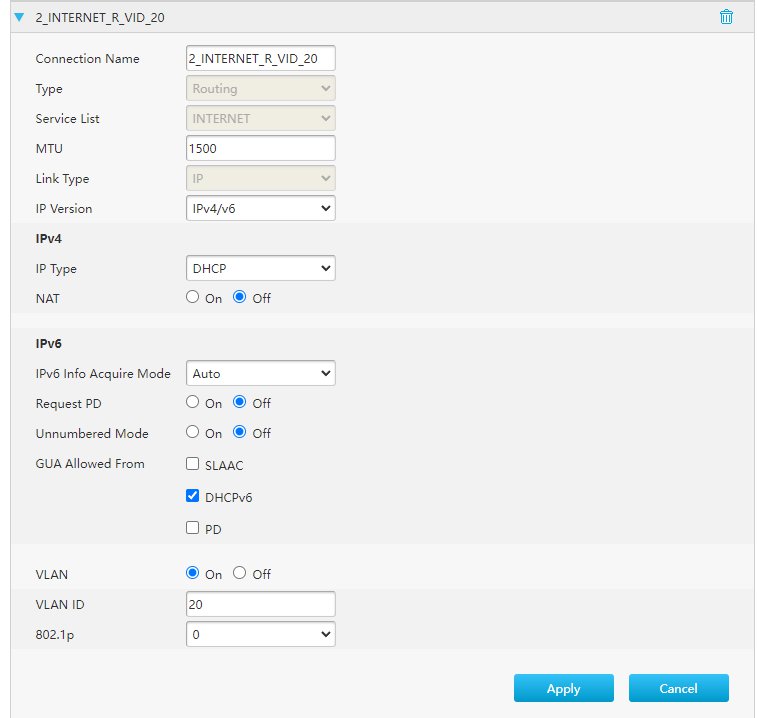Enable Request PD
Screen dimensions: 757x718
pos(193,403)
